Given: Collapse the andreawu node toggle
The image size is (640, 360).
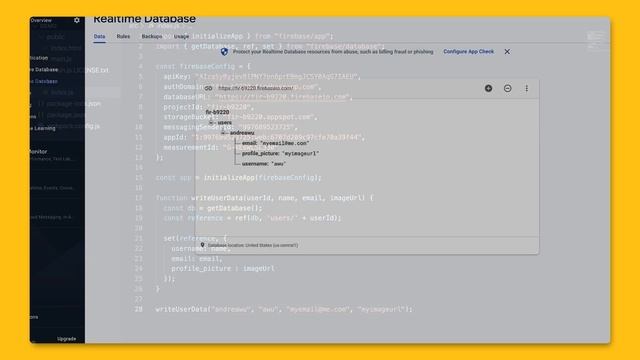Looking at the screenshot, I should pos(223,133).
